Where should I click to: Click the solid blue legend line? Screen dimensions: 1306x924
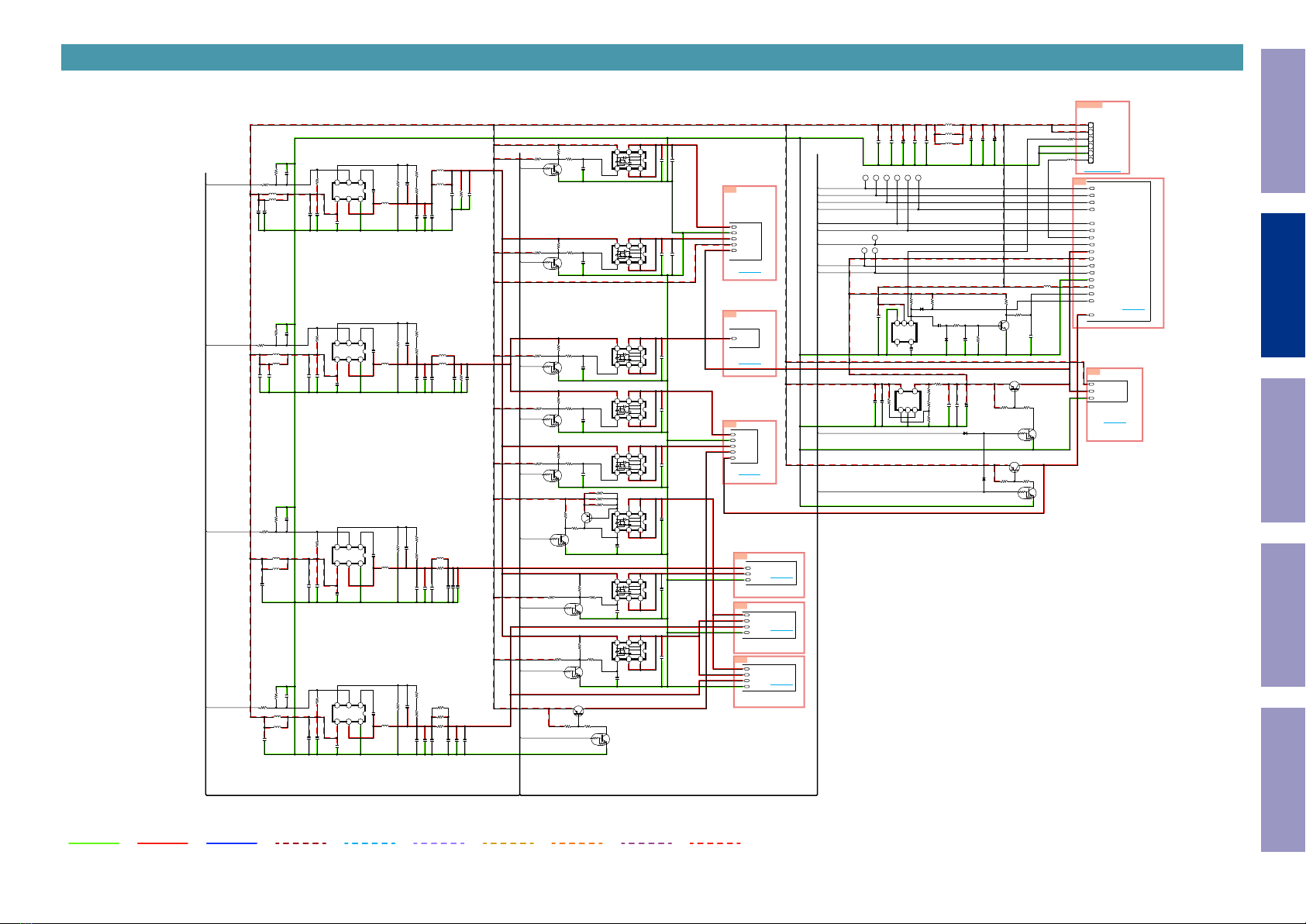pyautogui.click(x=232, y=843)
